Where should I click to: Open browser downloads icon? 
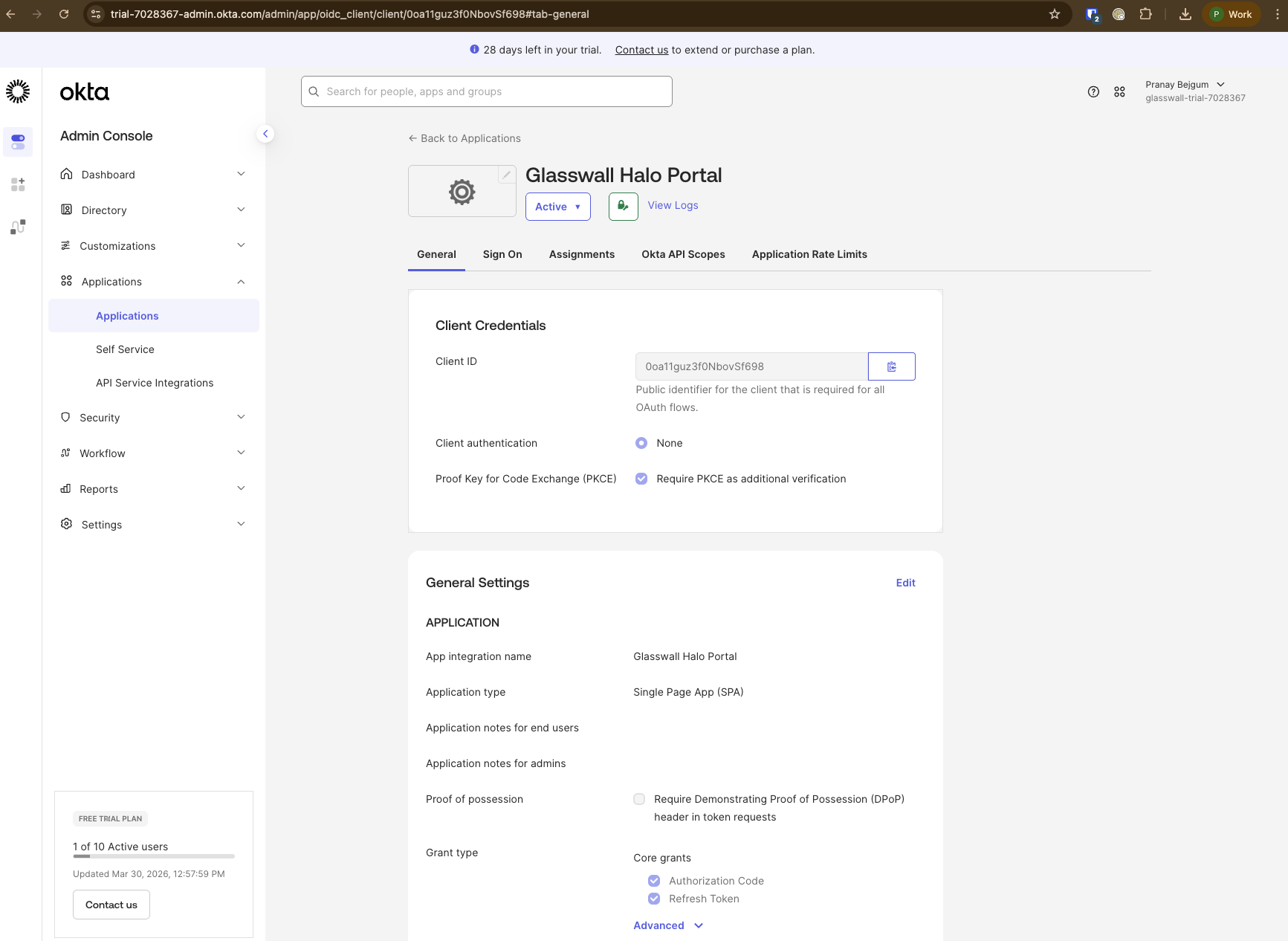point(1185,14)
